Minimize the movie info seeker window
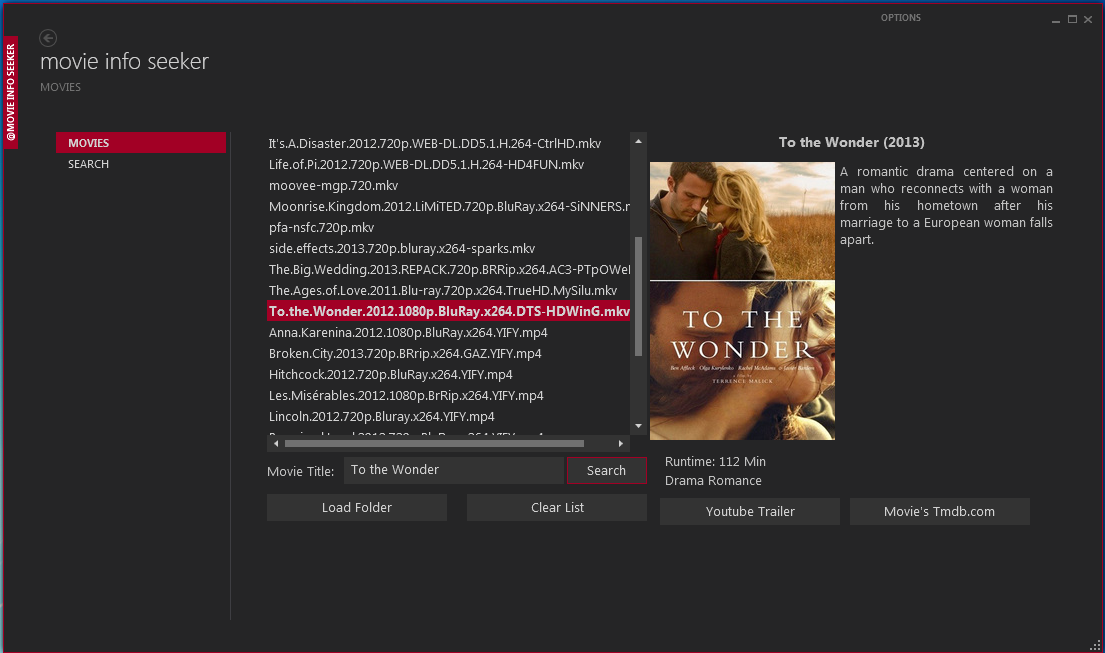 click(x=1056, y=20)
